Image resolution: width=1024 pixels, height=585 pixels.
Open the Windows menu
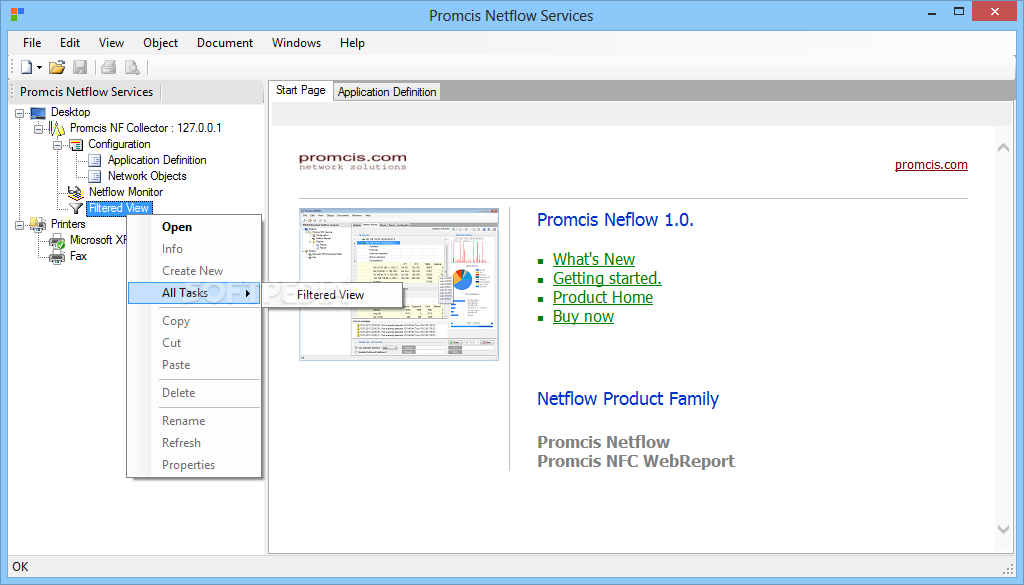pyautogui.click(x=296, y=42)
